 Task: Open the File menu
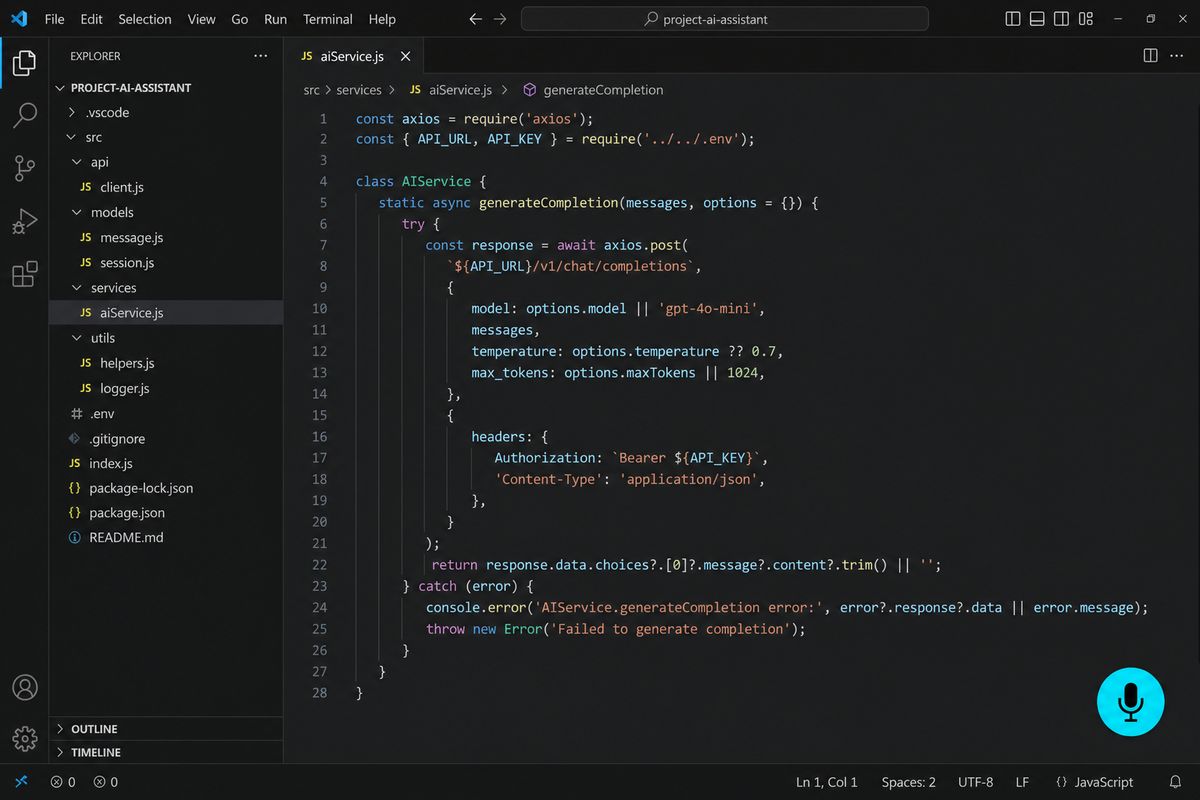pyautogui.click(x=55, y=19)
